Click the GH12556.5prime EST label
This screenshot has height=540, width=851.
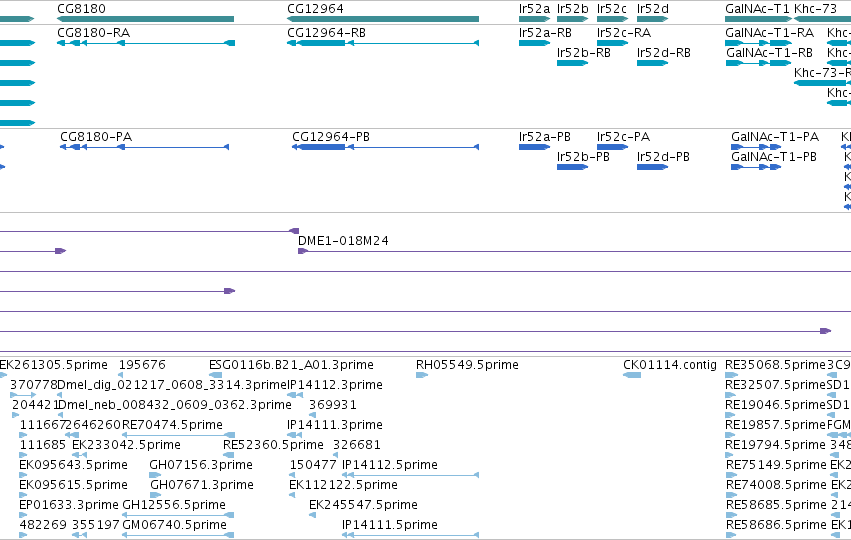point(174,505)
